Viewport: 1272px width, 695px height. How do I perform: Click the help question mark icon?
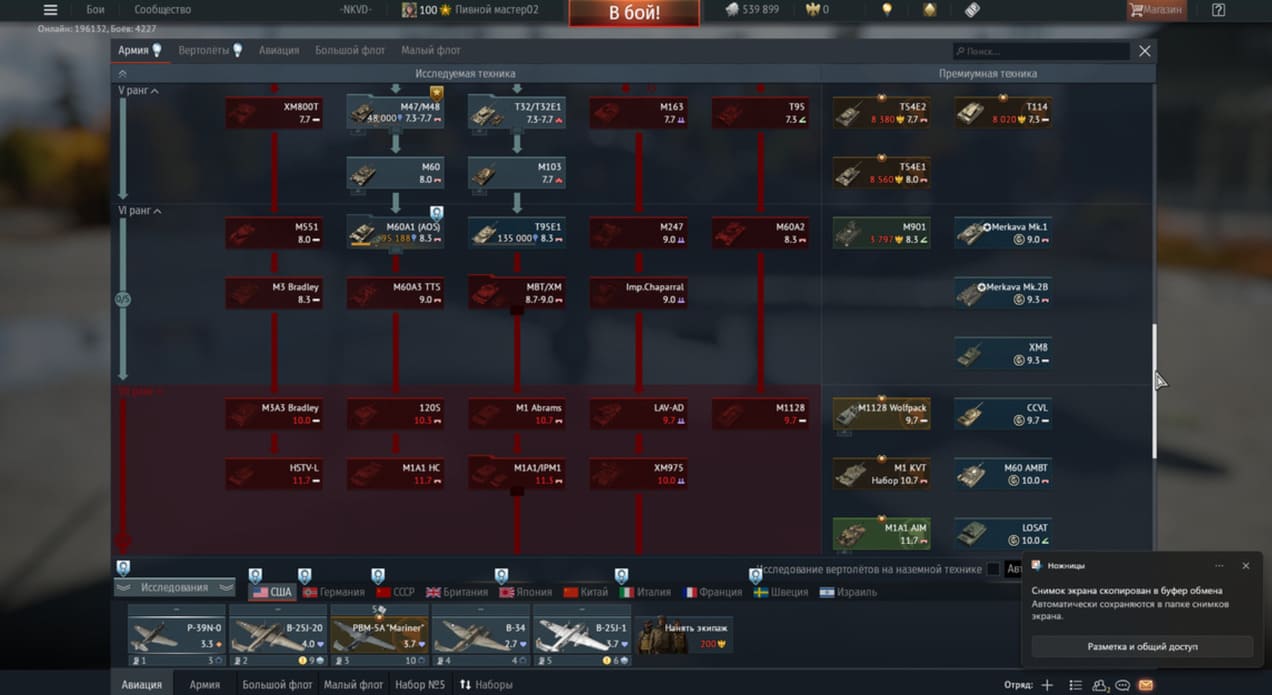[1218, 10]
